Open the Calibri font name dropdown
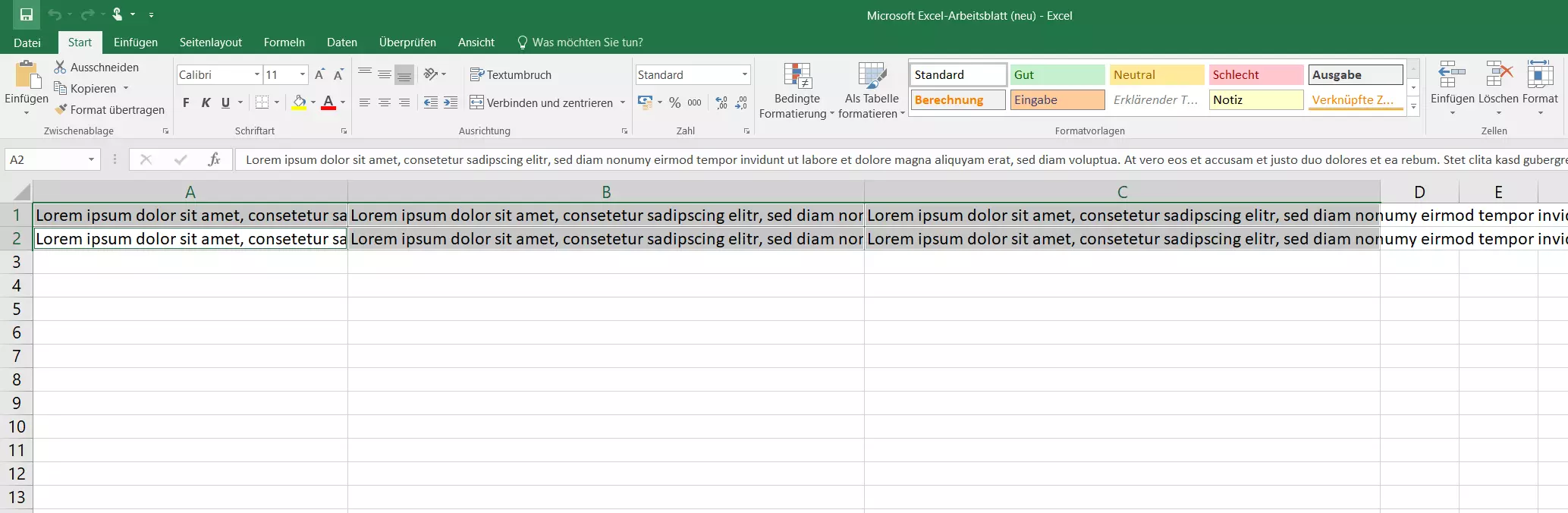This screenshot has width=1568, height=513. tap(256, 74)
